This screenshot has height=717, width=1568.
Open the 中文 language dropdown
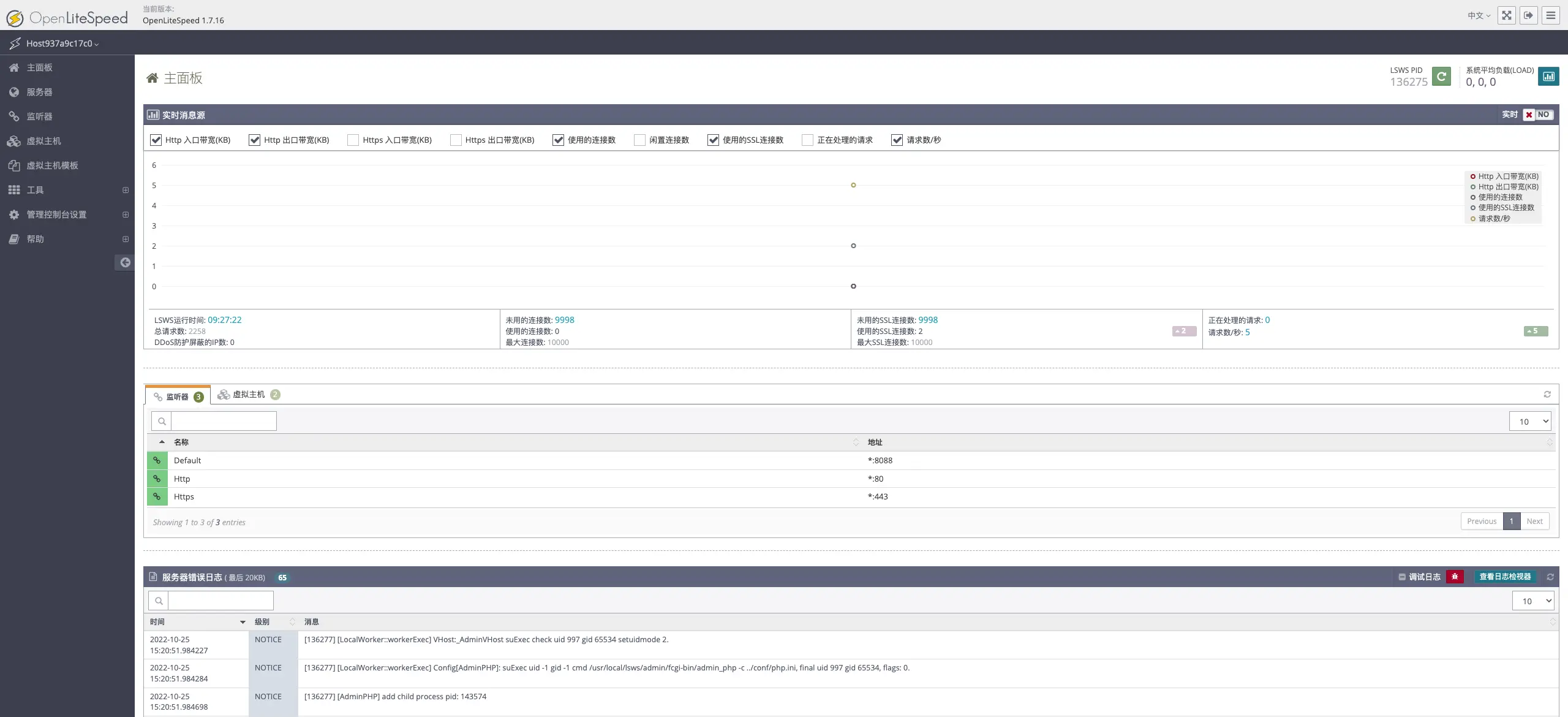click(x=1478, y=15)
